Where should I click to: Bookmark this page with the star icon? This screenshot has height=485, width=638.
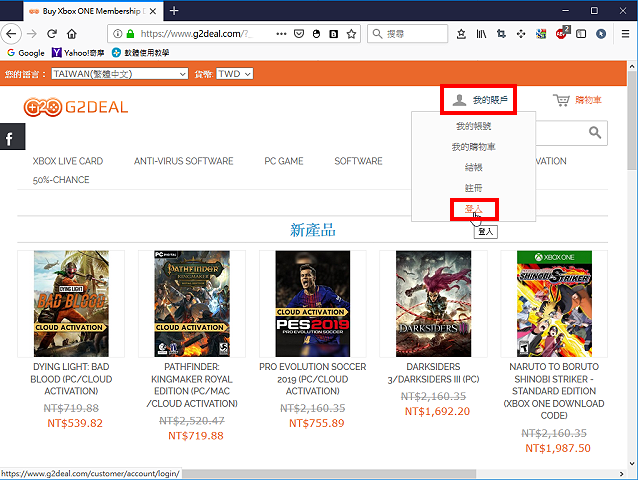point(352,34)
